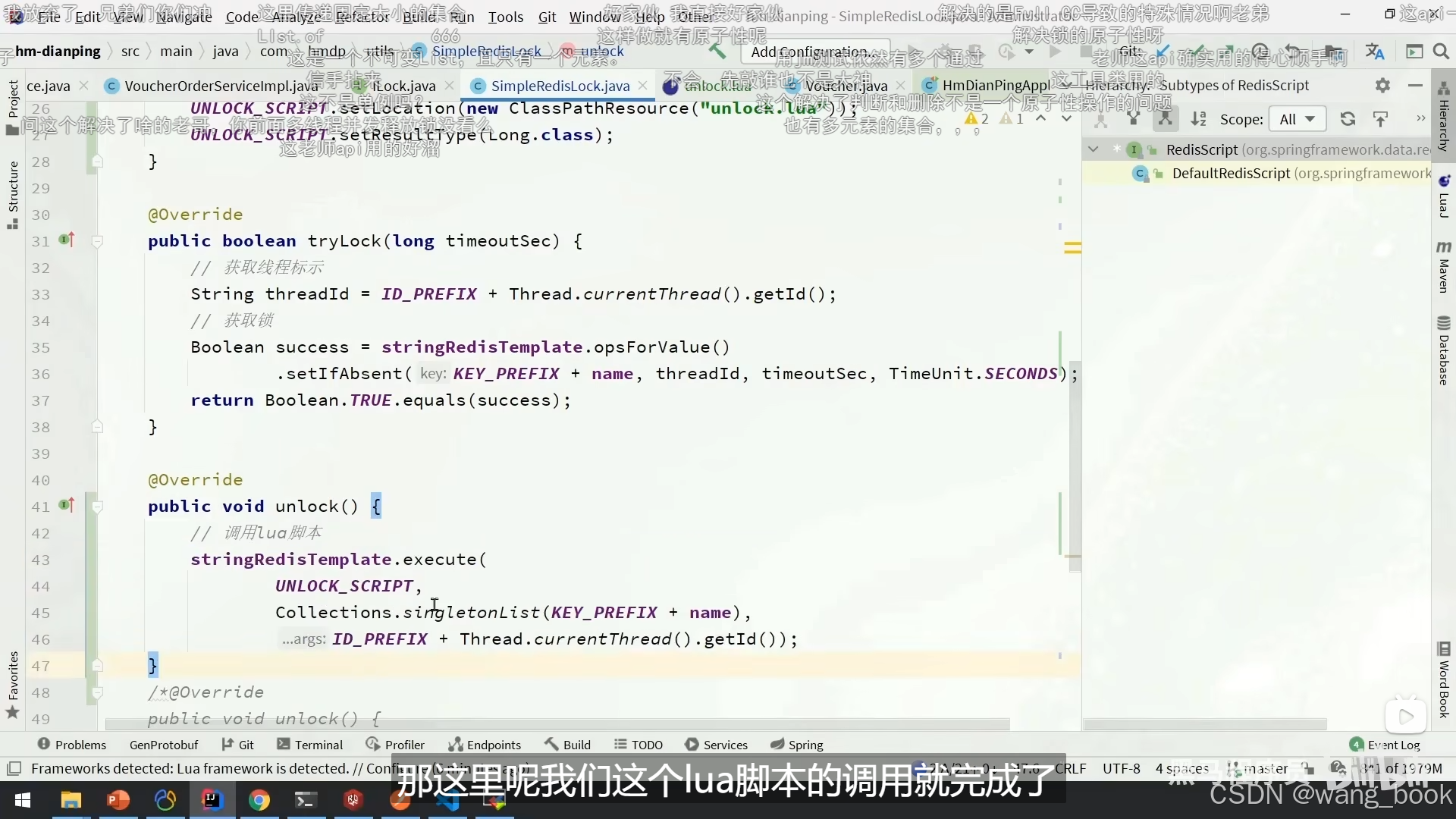
Task: Toggle alphabetical sorting in Hierarchy panel
Action: (1198, 119)
